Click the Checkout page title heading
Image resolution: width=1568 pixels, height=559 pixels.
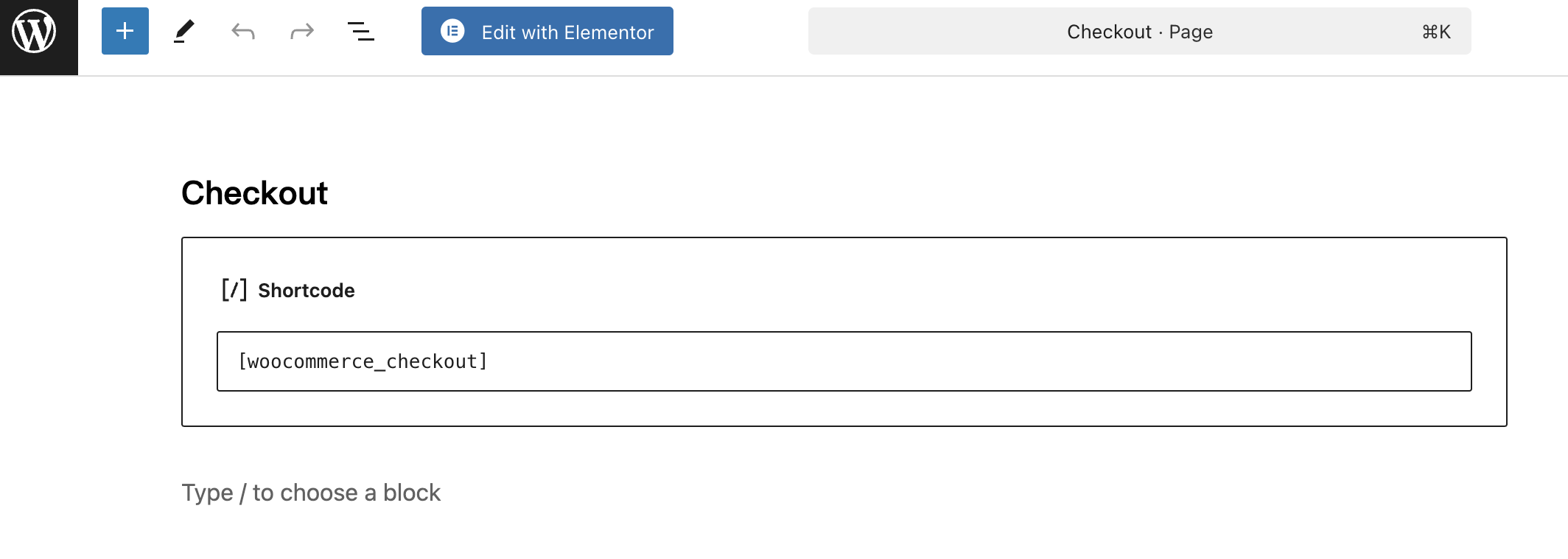pyautogui.click(x=254, y=193)
